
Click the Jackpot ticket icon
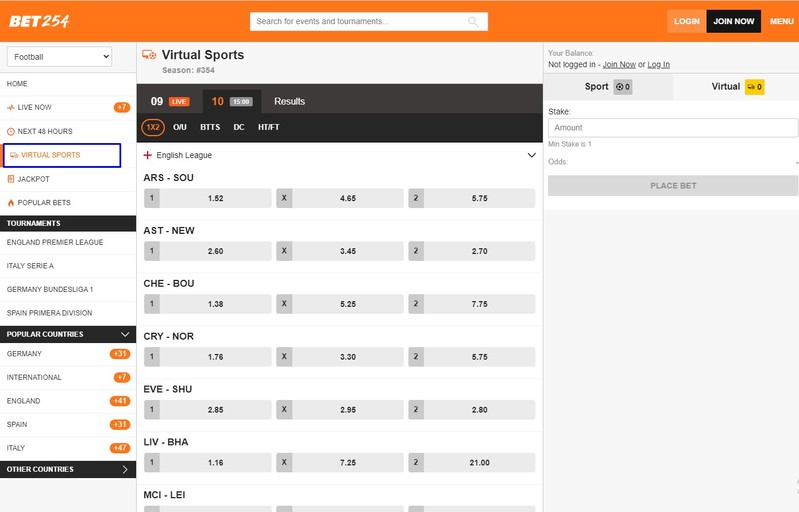tap(11, 179)
